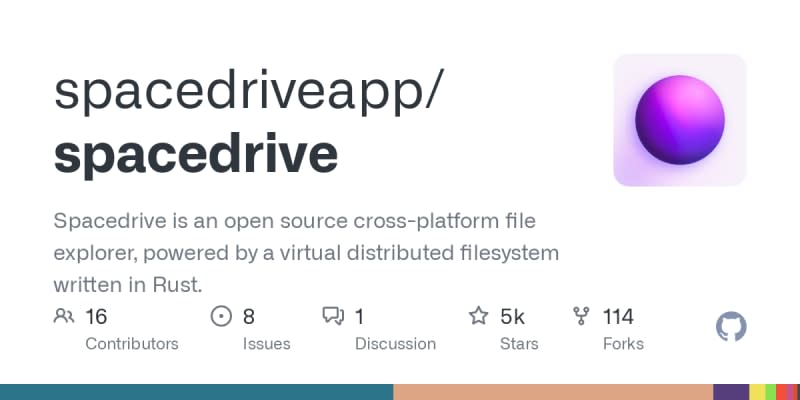Click the Stars star icon
The height and width of the screenshot is (400, 800).
point(479,317)
